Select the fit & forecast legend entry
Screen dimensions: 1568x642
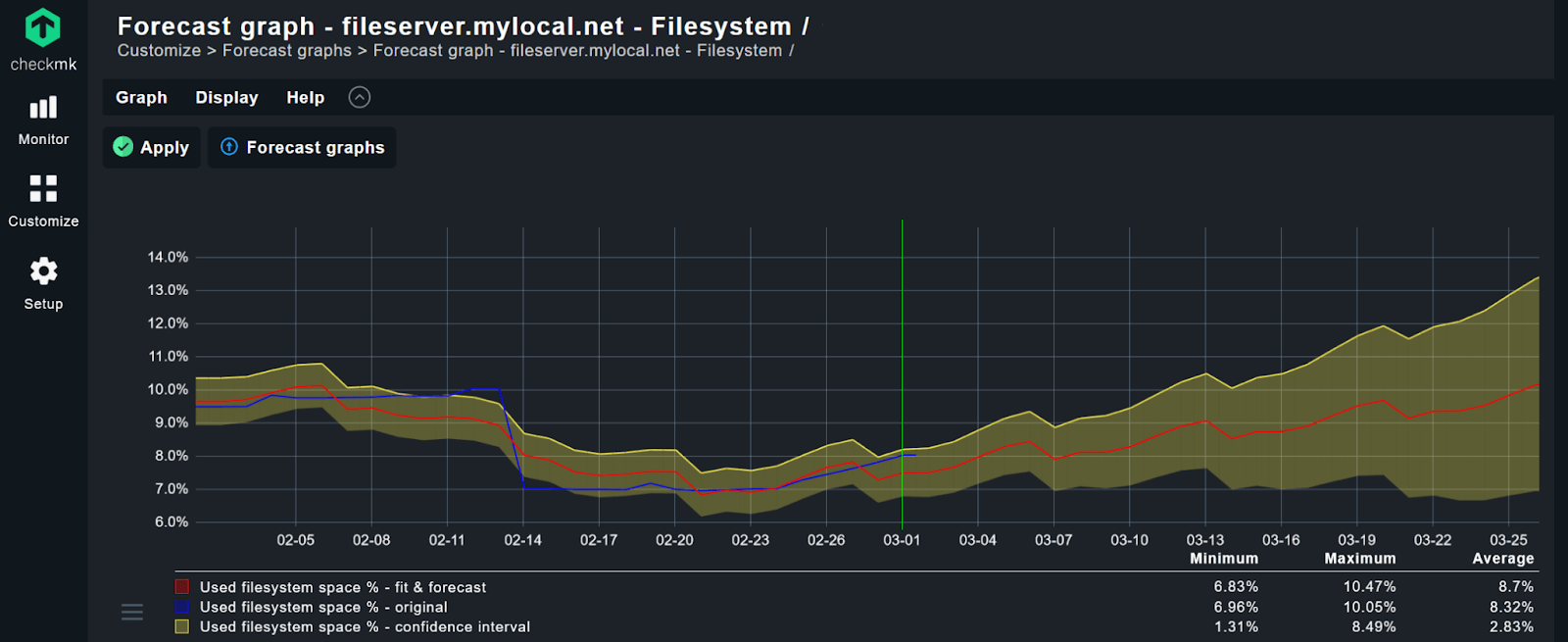click(x=342, y=587)
